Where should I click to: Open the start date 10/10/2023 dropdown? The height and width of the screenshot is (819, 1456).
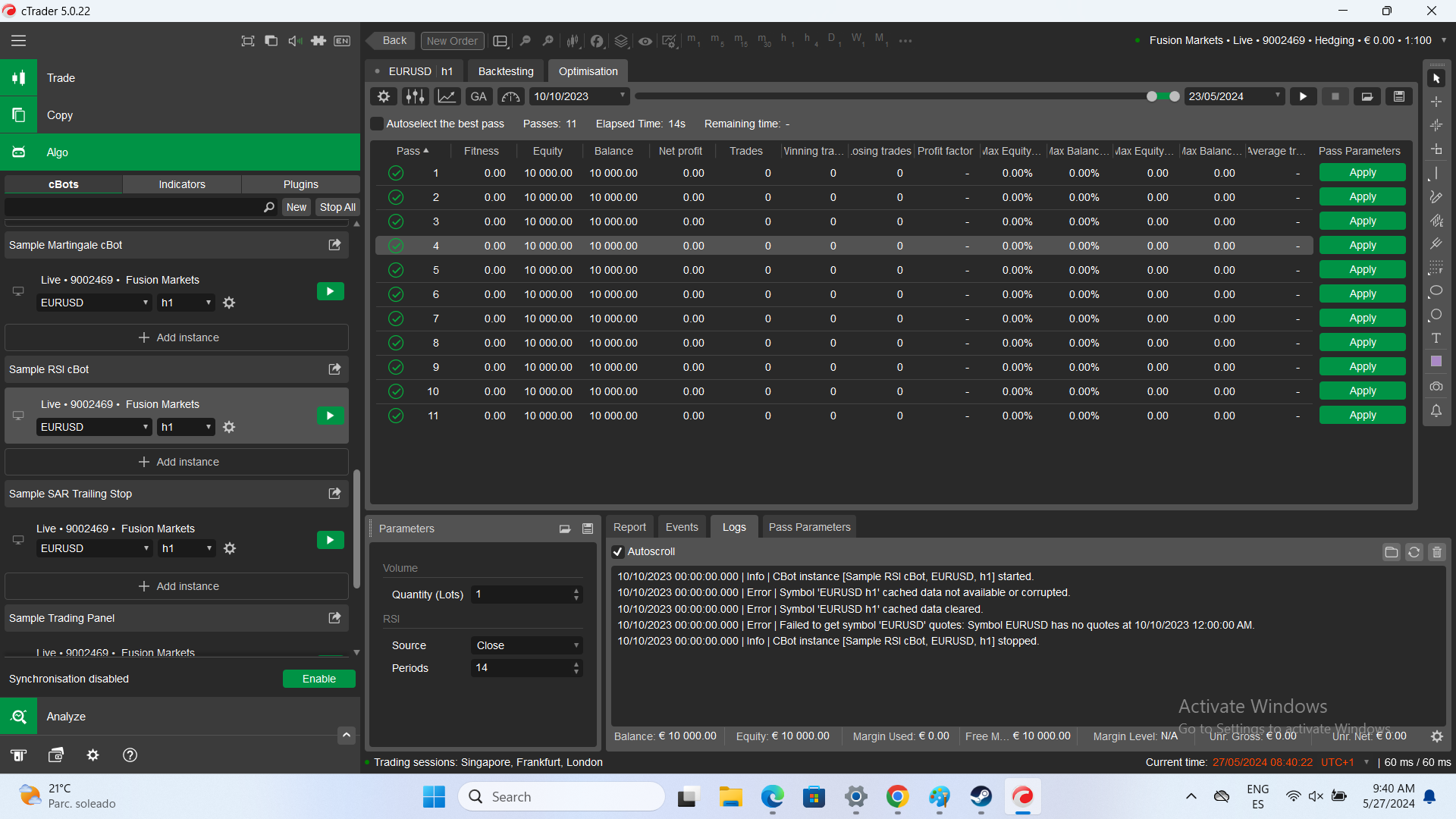579,96
